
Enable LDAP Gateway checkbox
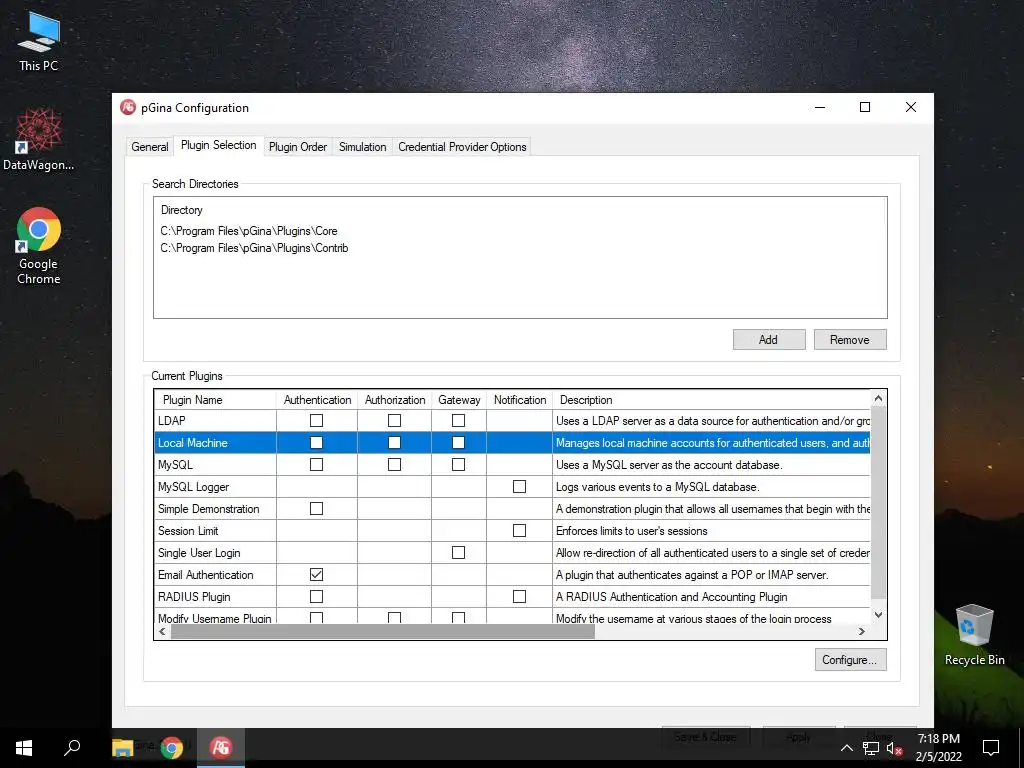pyautogui.click(x=458, y=421)
